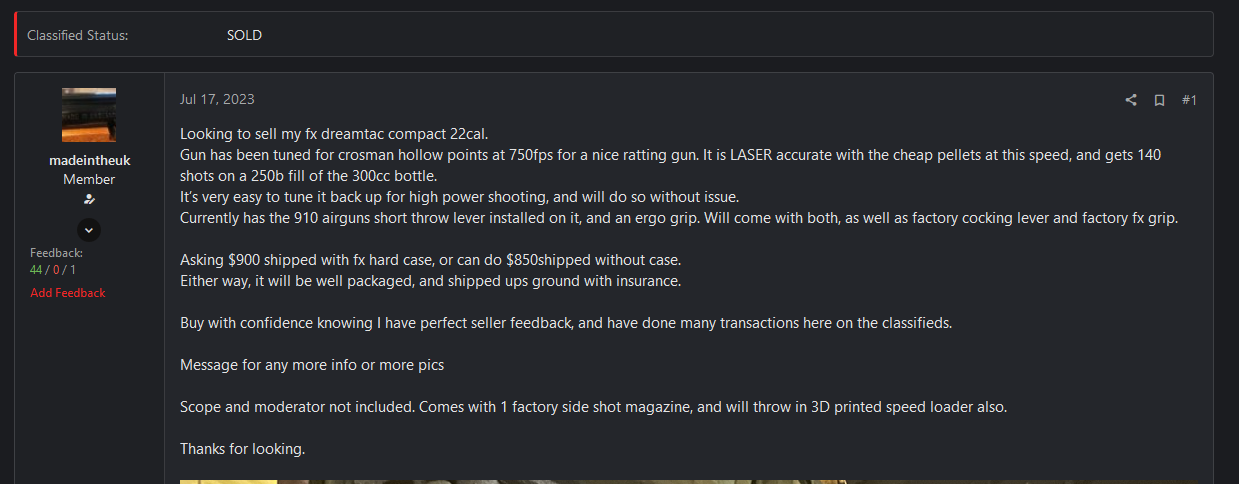Click the Thanks for looking line
This screenshot has height=484, width=1239.
242,449
